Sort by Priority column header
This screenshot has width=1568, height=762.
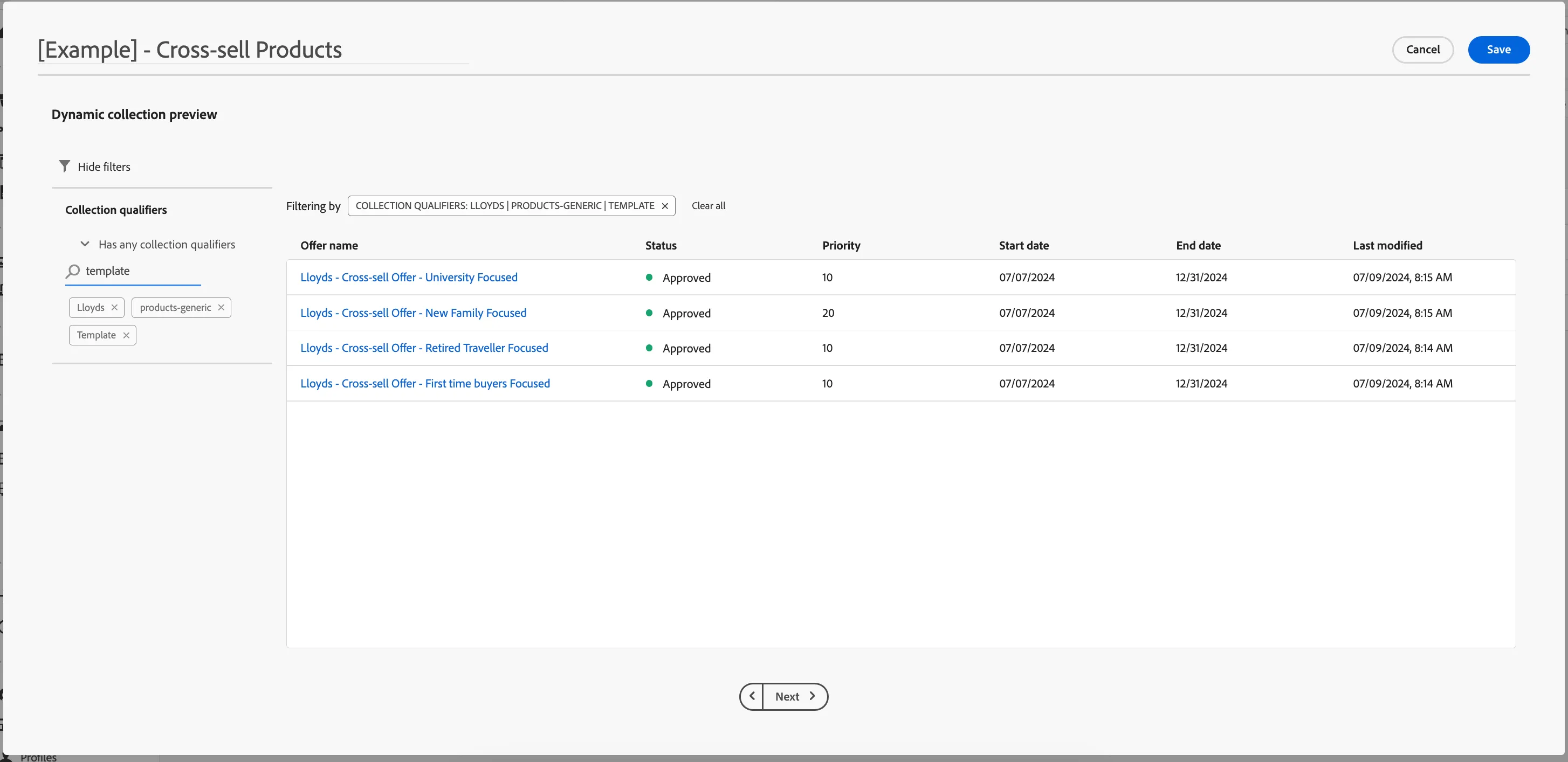[x=841, y=246]
